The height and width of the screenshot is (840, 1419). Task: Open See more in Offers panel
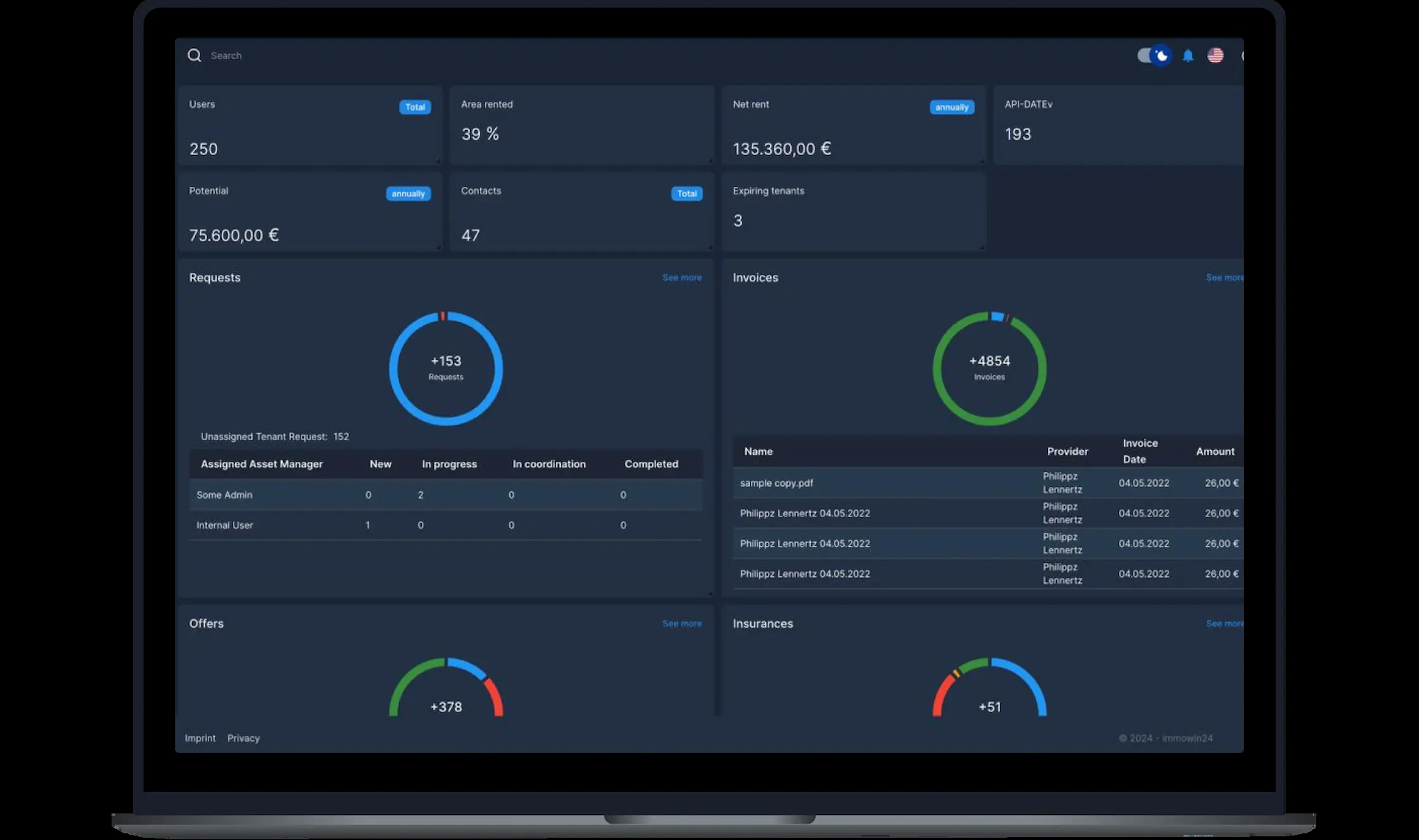682,624
